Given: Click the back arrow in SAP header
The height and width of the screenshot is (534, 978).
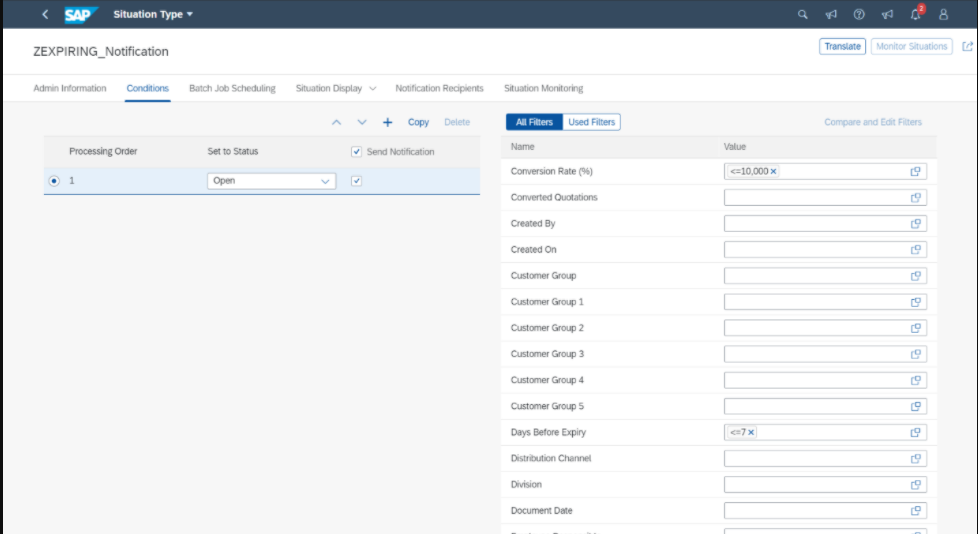Looking at the screenshot, I should coord(45,14).
